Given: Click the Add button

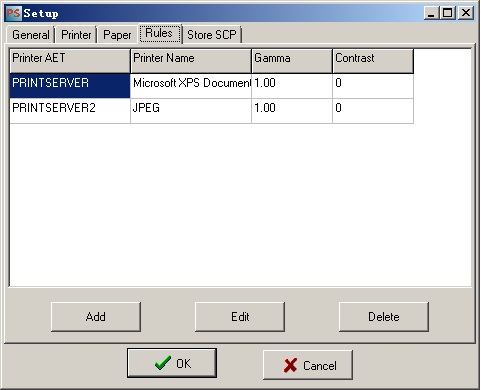Looking at the screenshot, I should (96, 317).
